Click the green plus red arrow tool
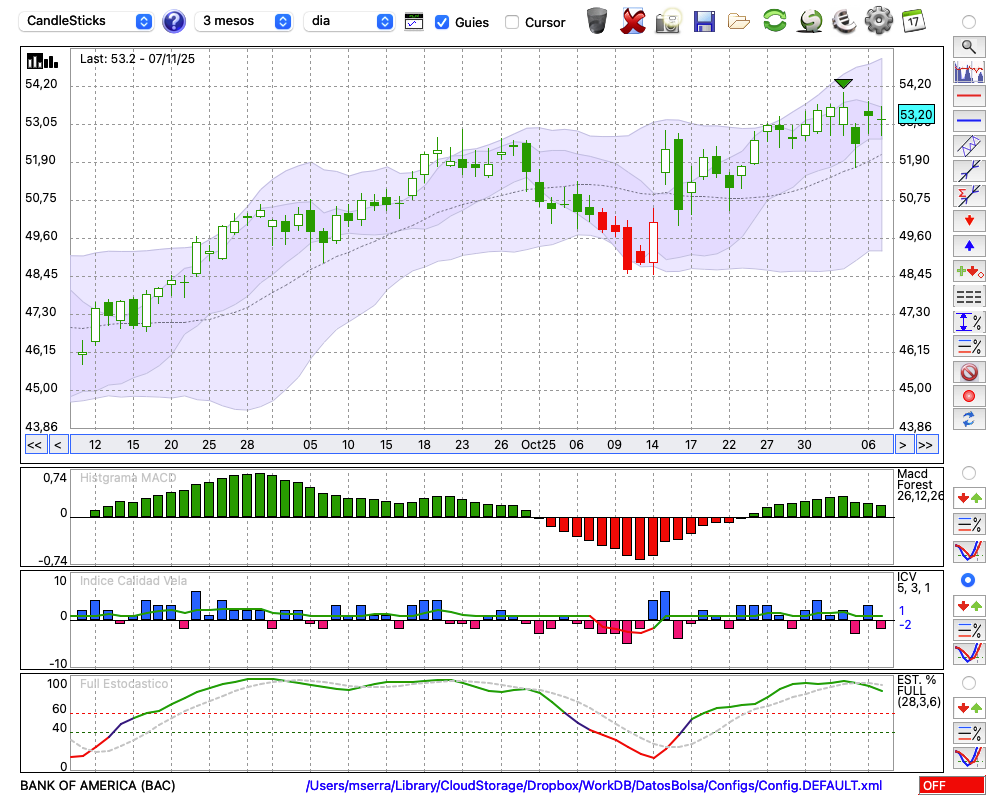 pyautogui.click(x=969, y=271)
